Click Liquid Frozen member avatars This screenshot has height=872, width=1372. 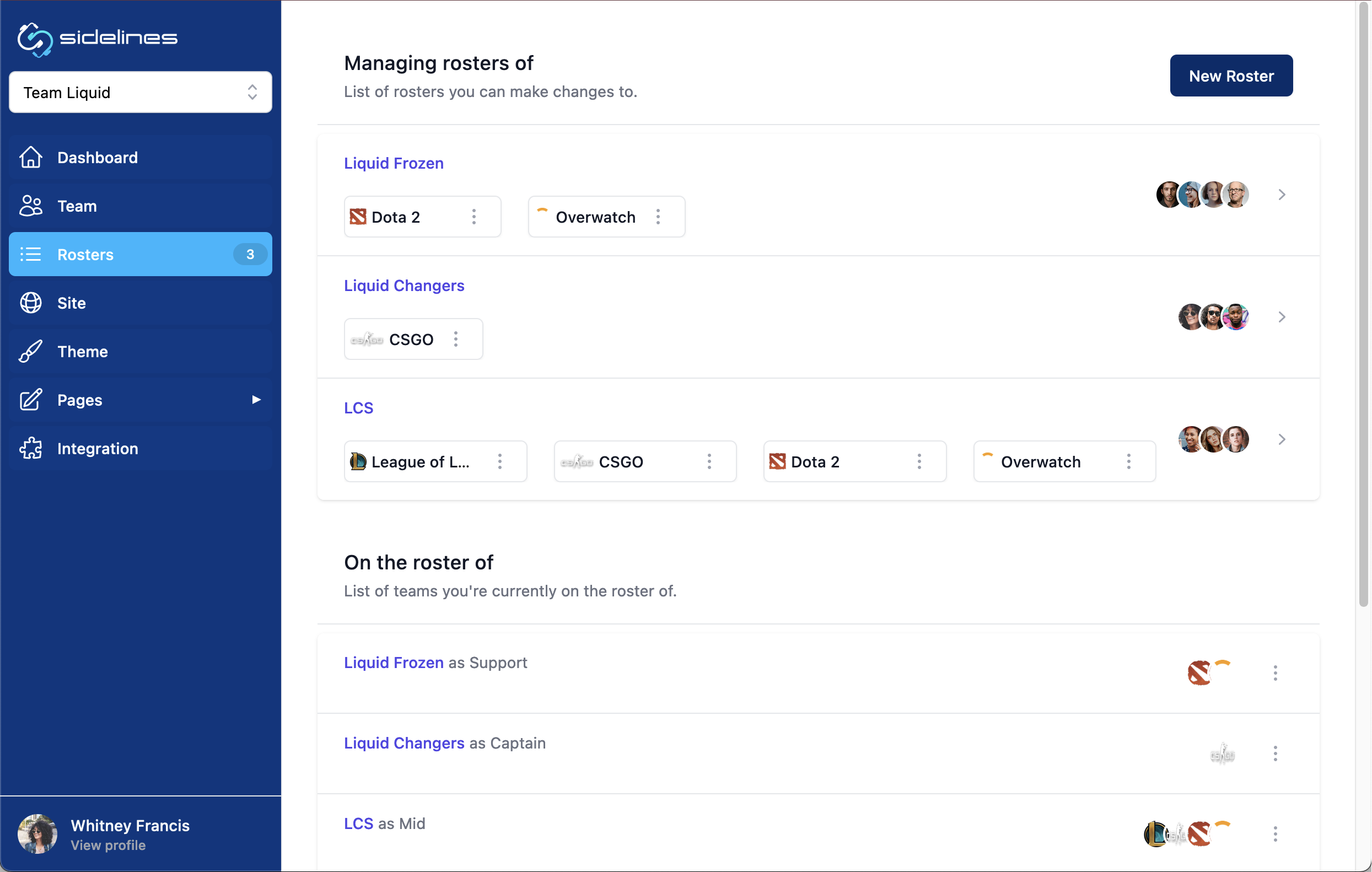pos(1202,195)
